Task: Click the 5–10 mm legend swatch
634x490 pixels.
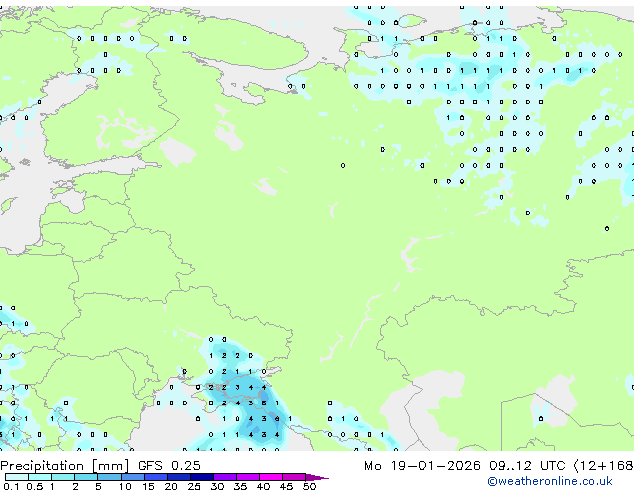Action: pyautogui.click(x=110, y=477)
